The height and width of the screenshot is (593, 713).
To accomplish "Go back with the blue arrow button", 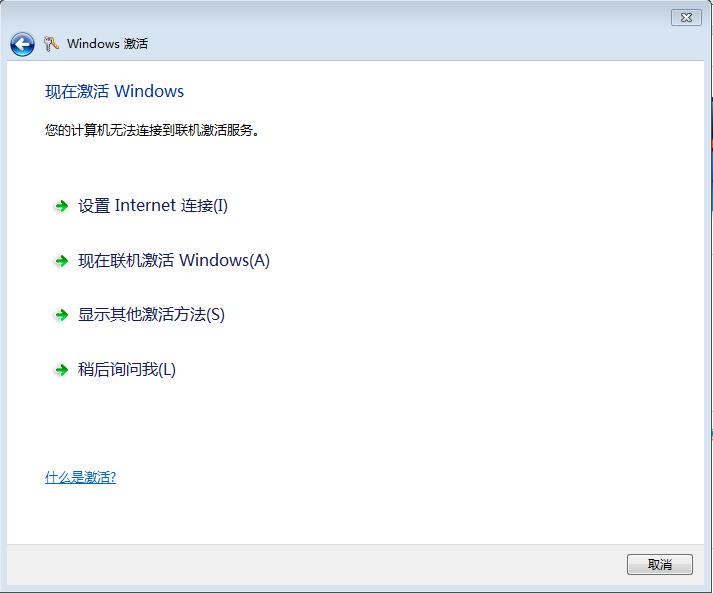I will tap(22, 44).
